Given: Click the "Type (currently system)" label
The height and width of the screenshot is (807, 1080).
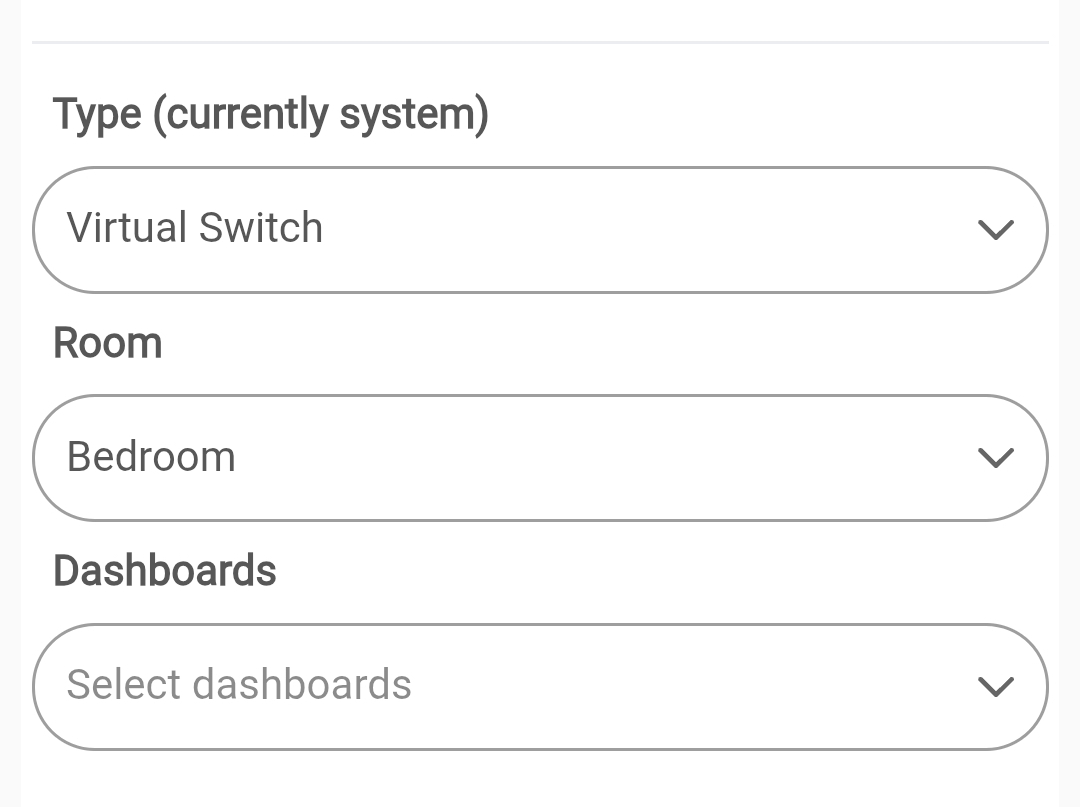Looking at the screenshot, I should click(x=270, y=114).
